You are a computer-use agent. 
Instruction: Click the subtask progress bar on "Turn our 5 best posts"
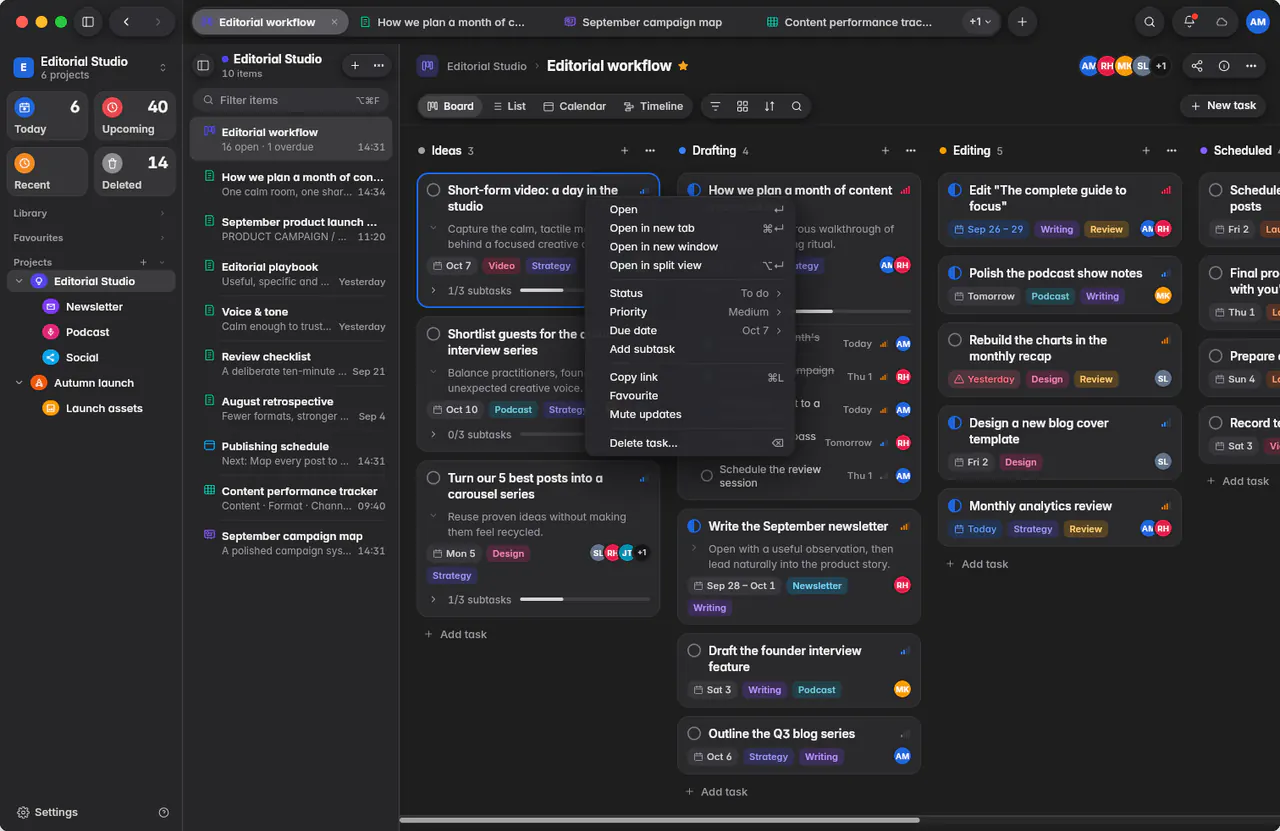585,600
